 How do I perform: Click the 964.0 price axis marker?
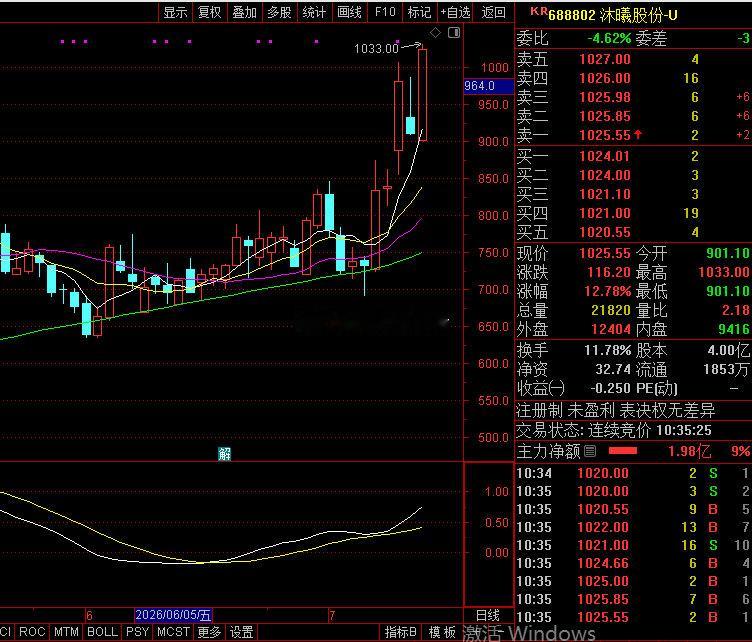click(489, 86)
